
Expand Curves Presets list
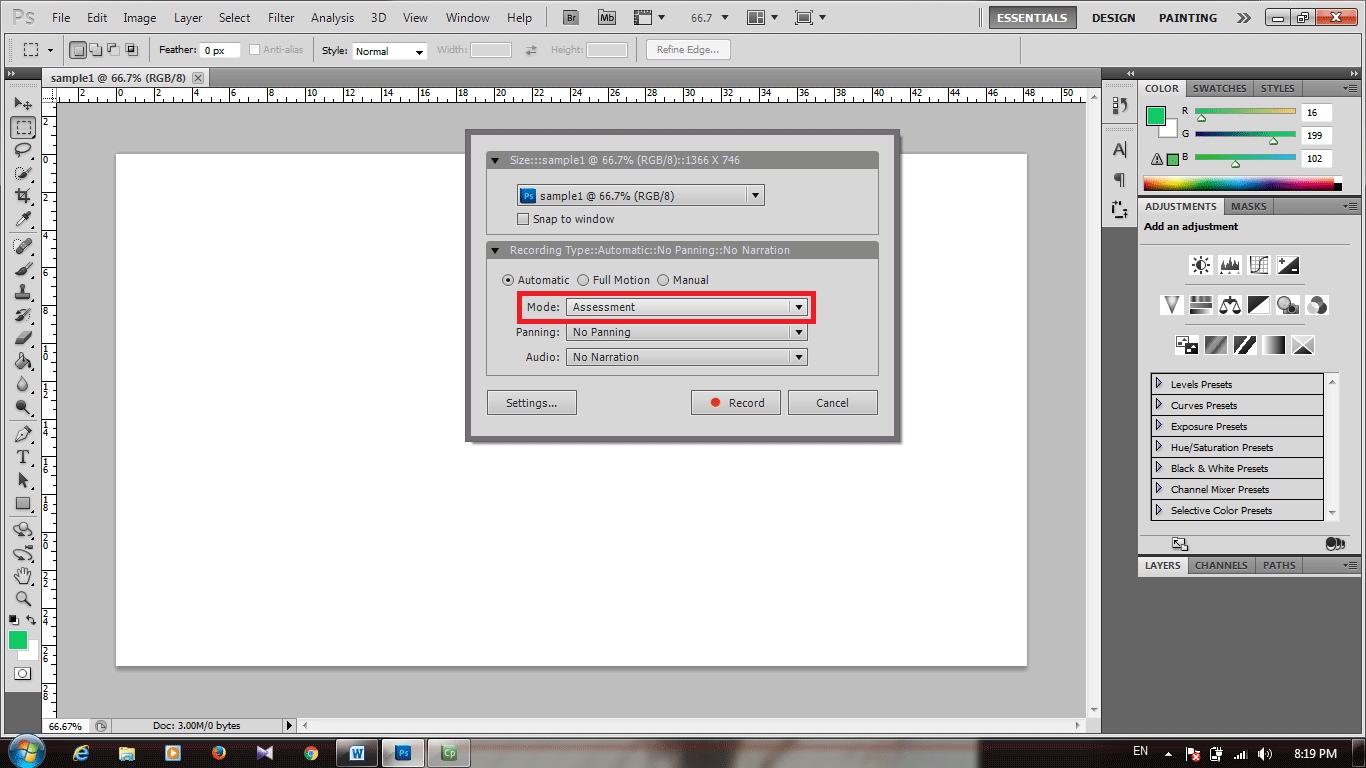[1159, 405]
